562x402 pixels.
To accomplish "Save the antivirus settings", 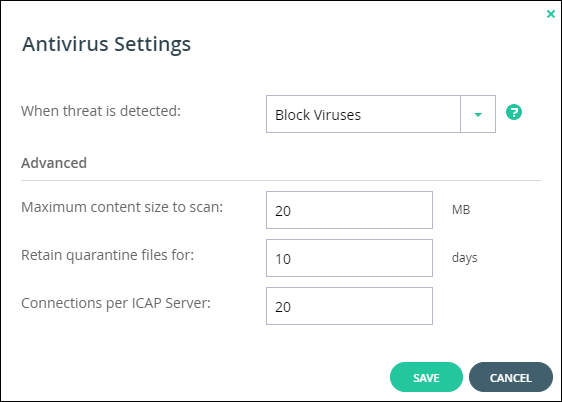I will click(426, 377).
